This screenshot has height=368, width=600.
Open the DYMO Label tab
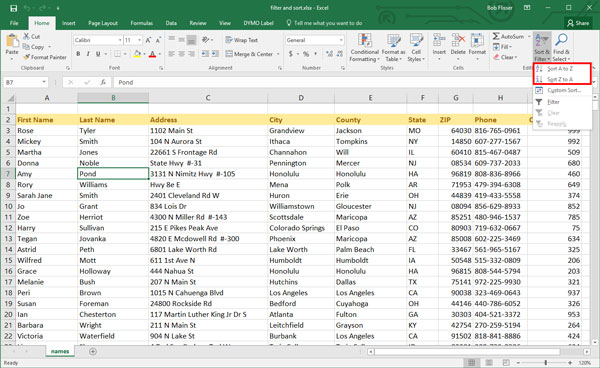coord(258,23)
